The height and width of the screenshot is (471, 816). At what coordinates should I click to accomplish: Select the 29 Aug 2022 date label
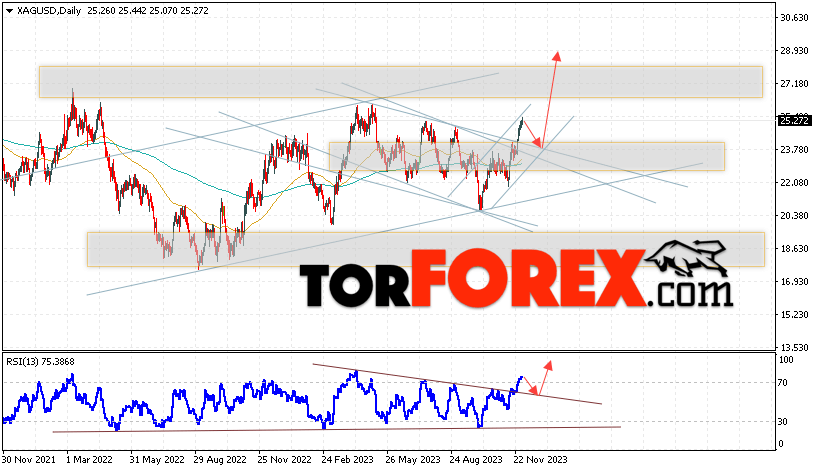coord(220,460)
